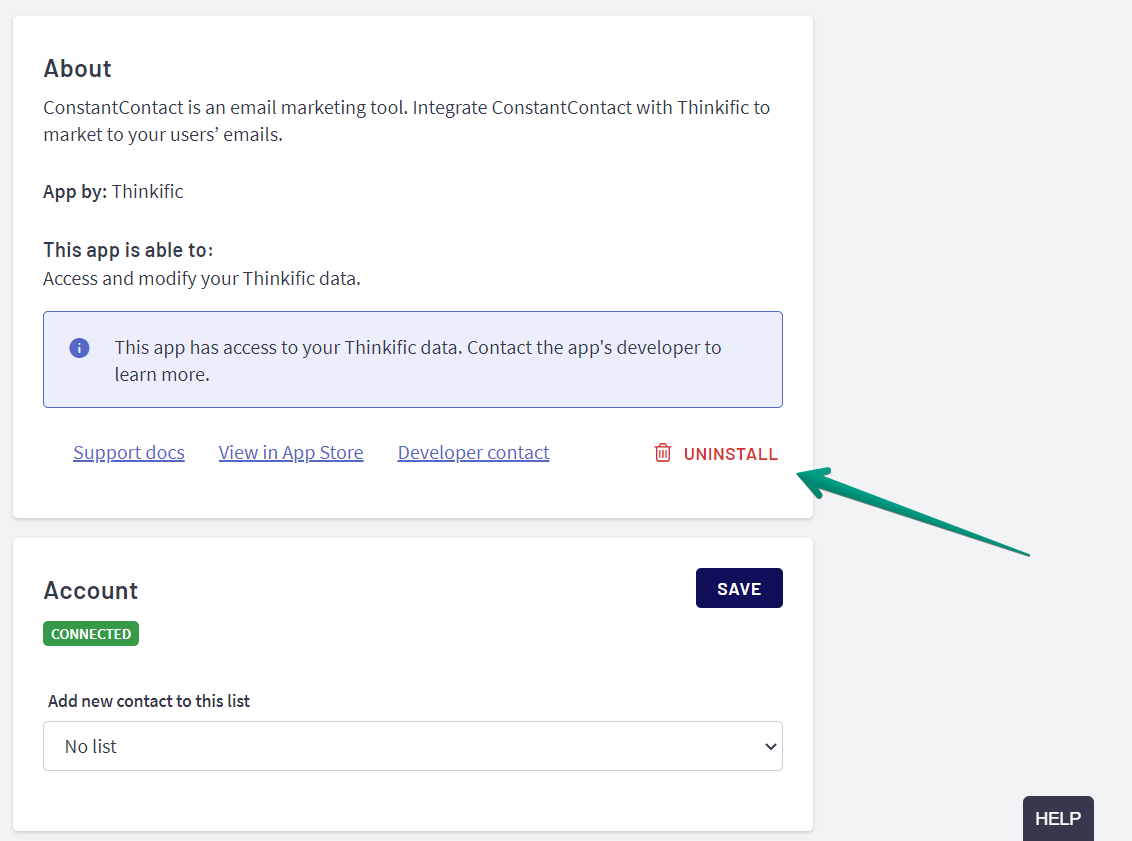The image size is (1132, 841).
Task: Click 'Access and modify your Thinkific data.' text
Action: point(202,279)
